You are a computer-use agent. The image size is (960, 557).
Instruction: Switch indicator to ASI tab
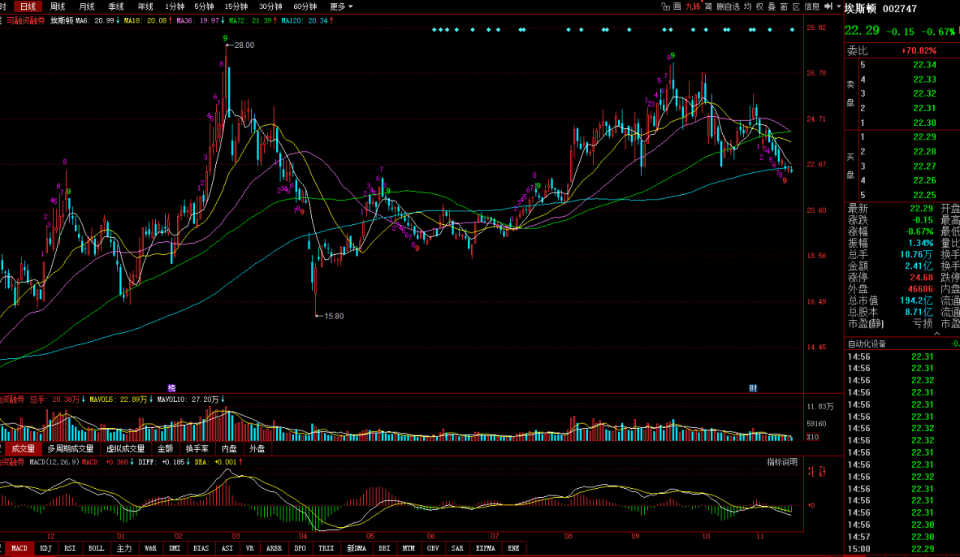click(x=227, y=548)
